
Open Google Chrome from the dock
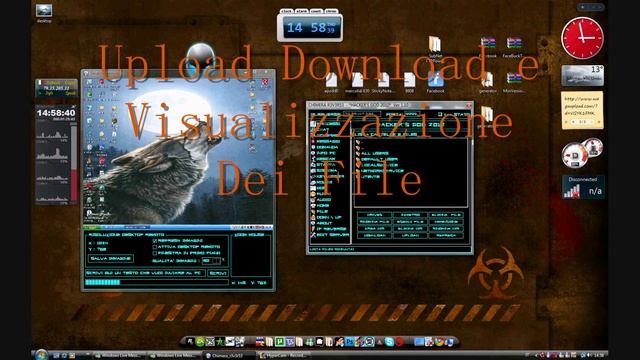pyautogui.click(x=439, y=342)
